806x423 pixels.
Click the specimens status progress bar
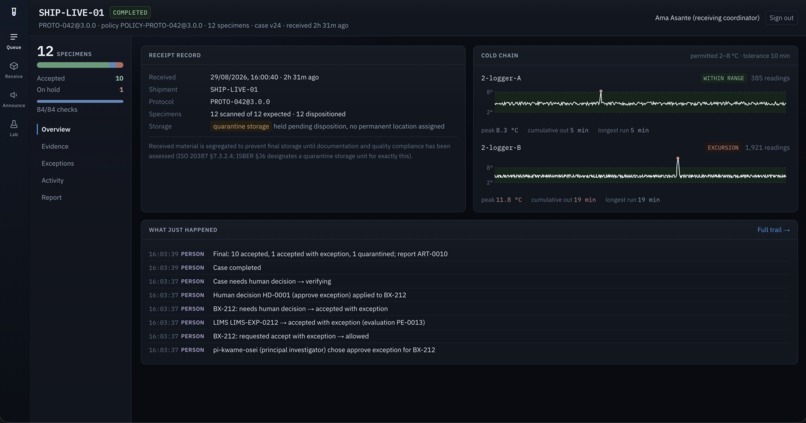coord(80,65)
